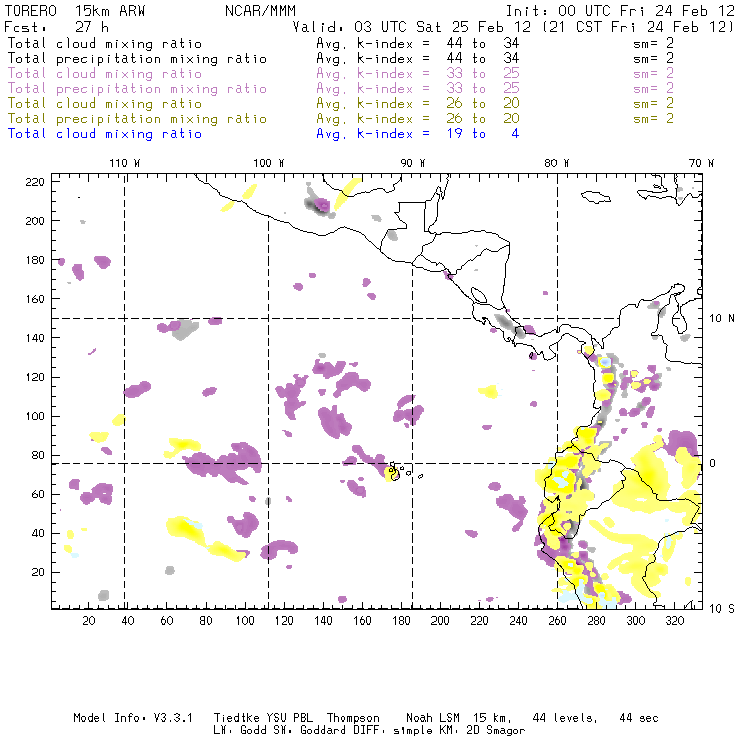Click the '60' value on the vertical axis
This screenshot has width=740, height=740.
pyautogui.click(x=38, y=494)
